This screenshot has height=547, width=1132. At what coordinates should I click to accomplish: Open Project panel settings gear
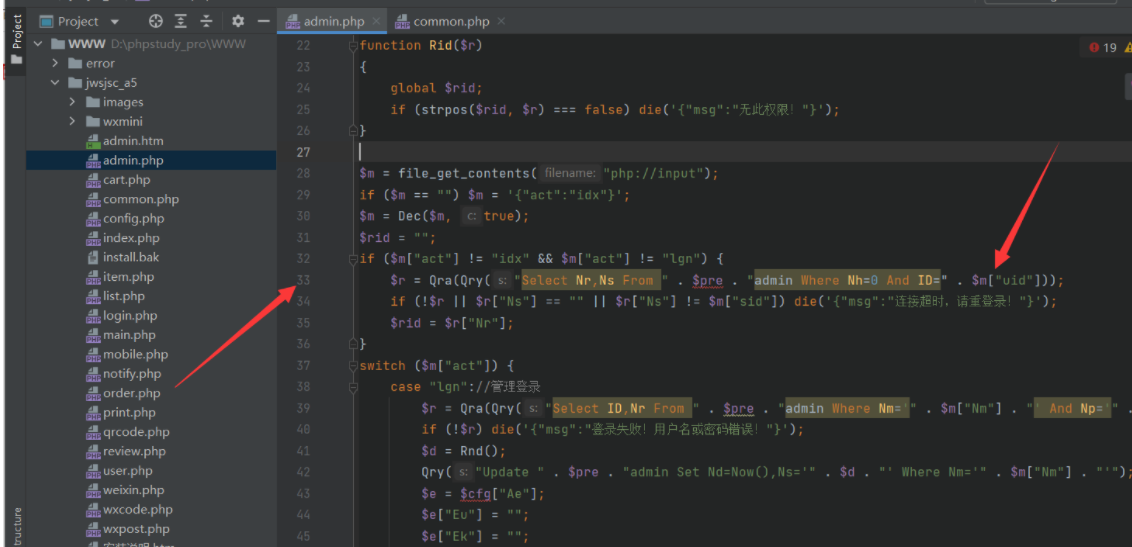pos(238,21)
